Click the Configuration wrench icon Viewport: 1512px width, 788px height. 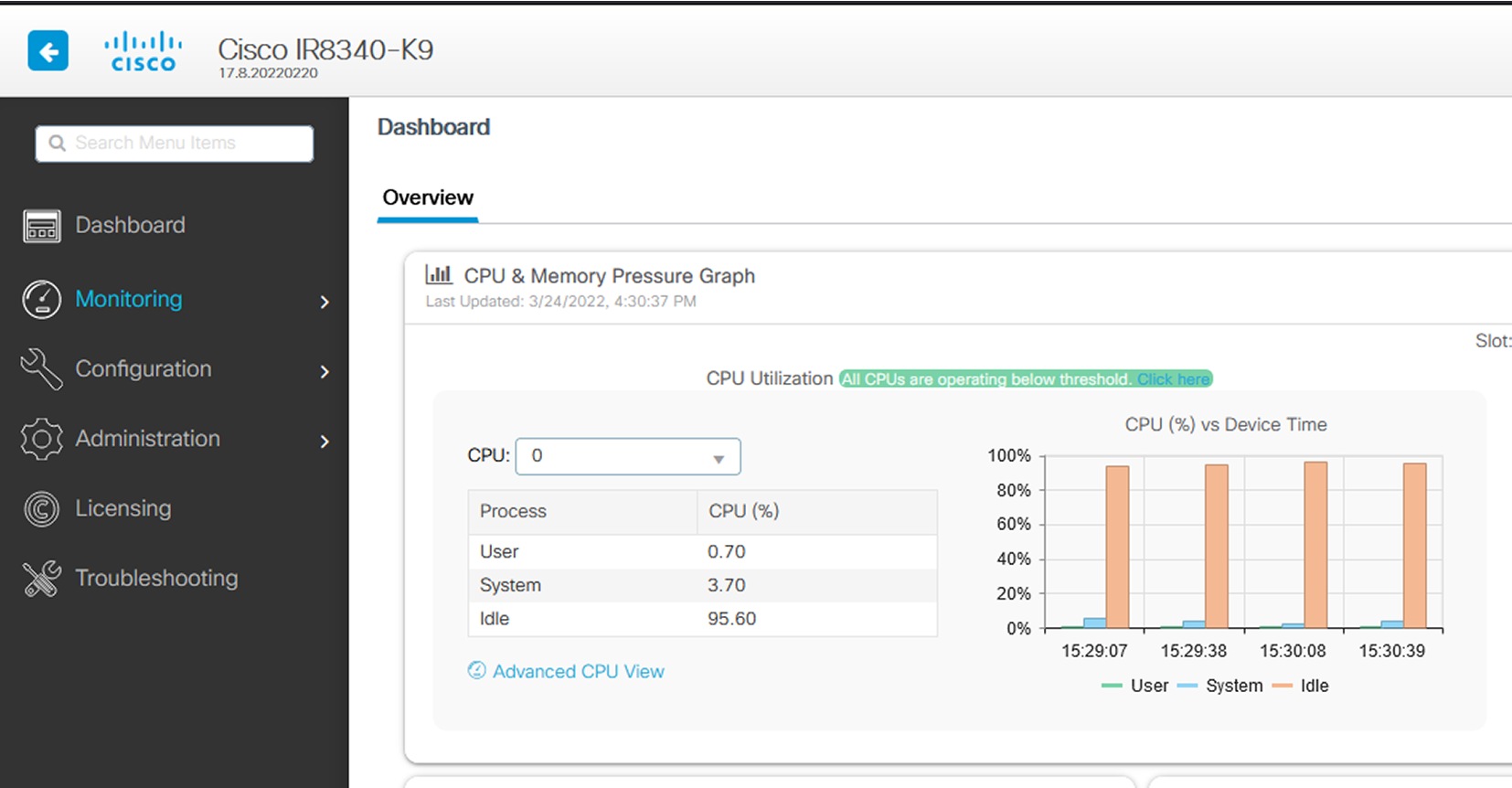tap(42, 369)
